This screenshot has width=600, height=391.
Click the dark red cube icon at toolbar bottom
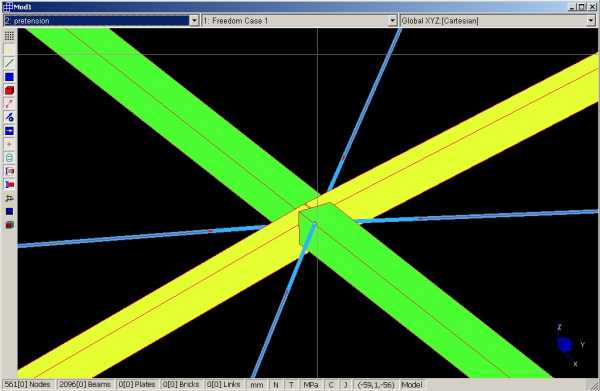click(9, 225)
